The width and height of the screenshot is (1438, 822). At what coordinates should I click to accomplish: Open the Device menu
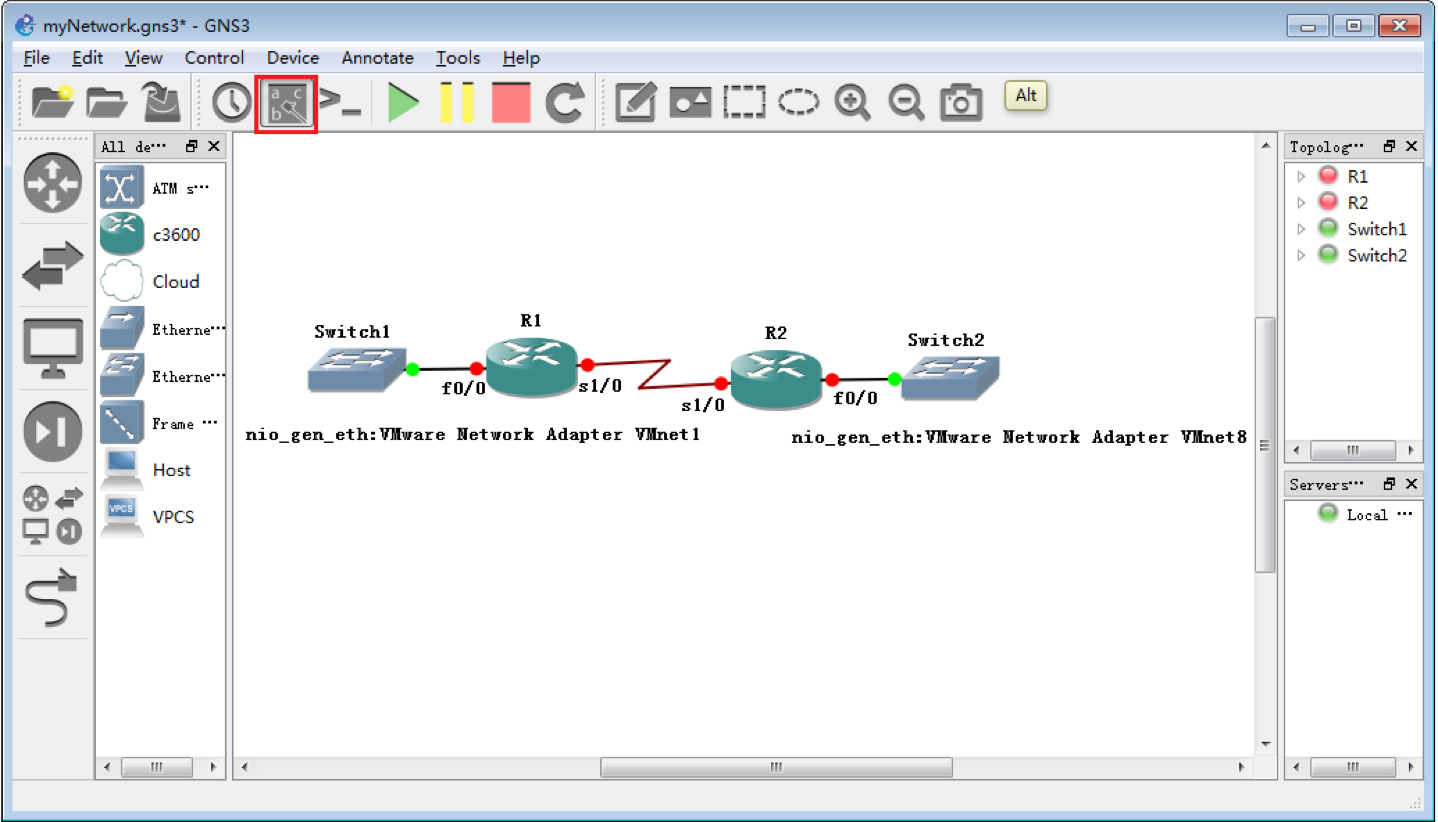pyautogui.click(x=293, y=58)
